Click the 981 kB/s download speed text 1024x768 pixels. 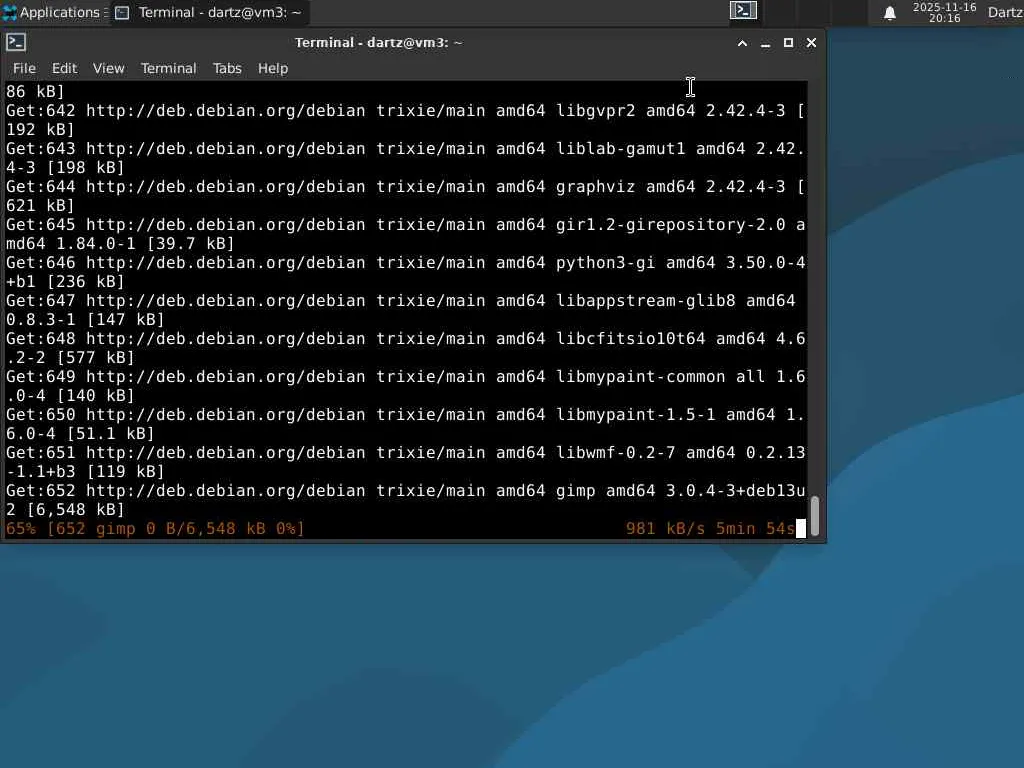point(665,528)
